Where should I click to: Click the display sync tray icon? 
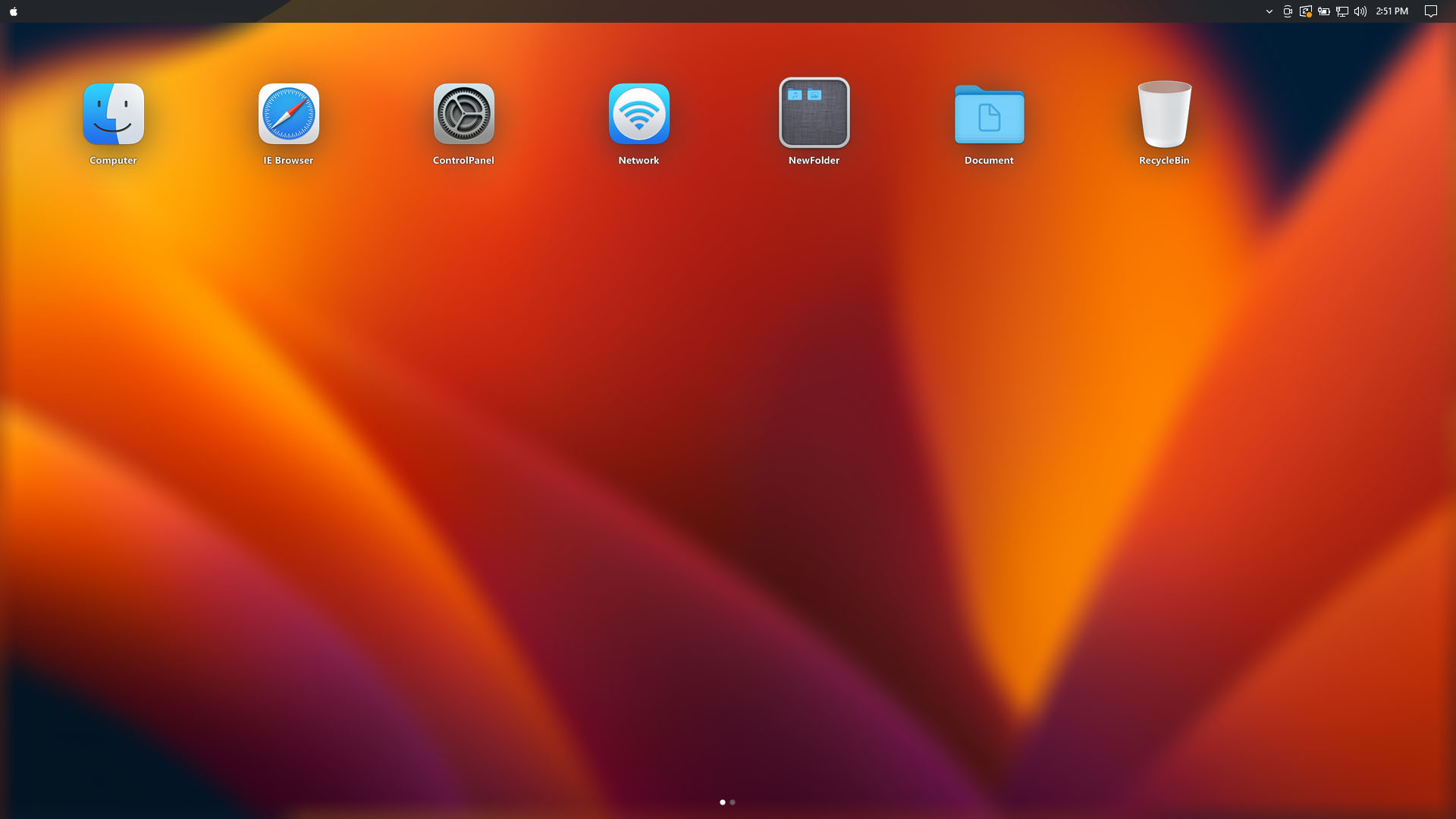pyautogui.click(x=1306, y=11)
